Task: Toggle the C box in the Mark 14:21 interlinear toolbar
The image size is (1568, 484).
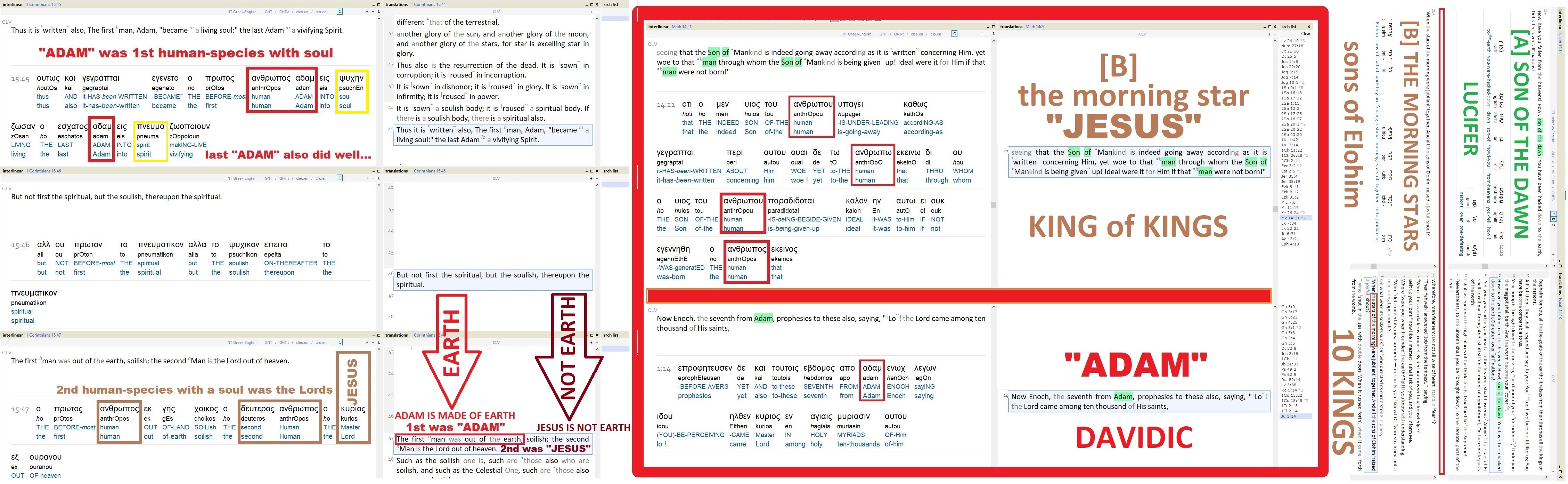Action: pyautogui.click(x=954, y=34)
